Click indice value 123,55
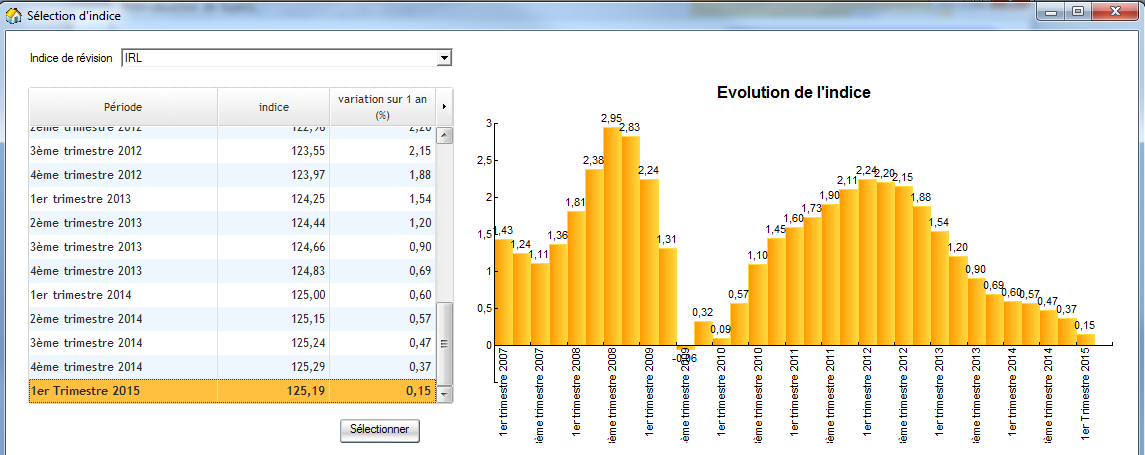The height and width of the screenshot is (455, 1145). [x=308, y=150]
